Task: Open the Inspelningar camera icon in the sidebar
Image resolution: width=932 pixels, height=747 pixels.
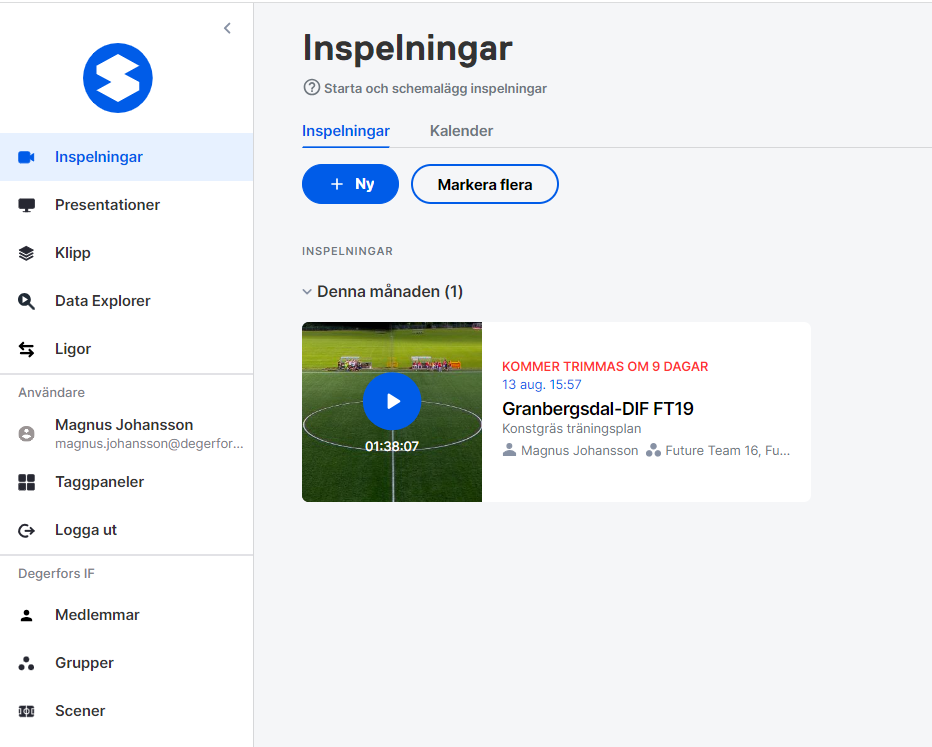Action: tap(26, 157)
